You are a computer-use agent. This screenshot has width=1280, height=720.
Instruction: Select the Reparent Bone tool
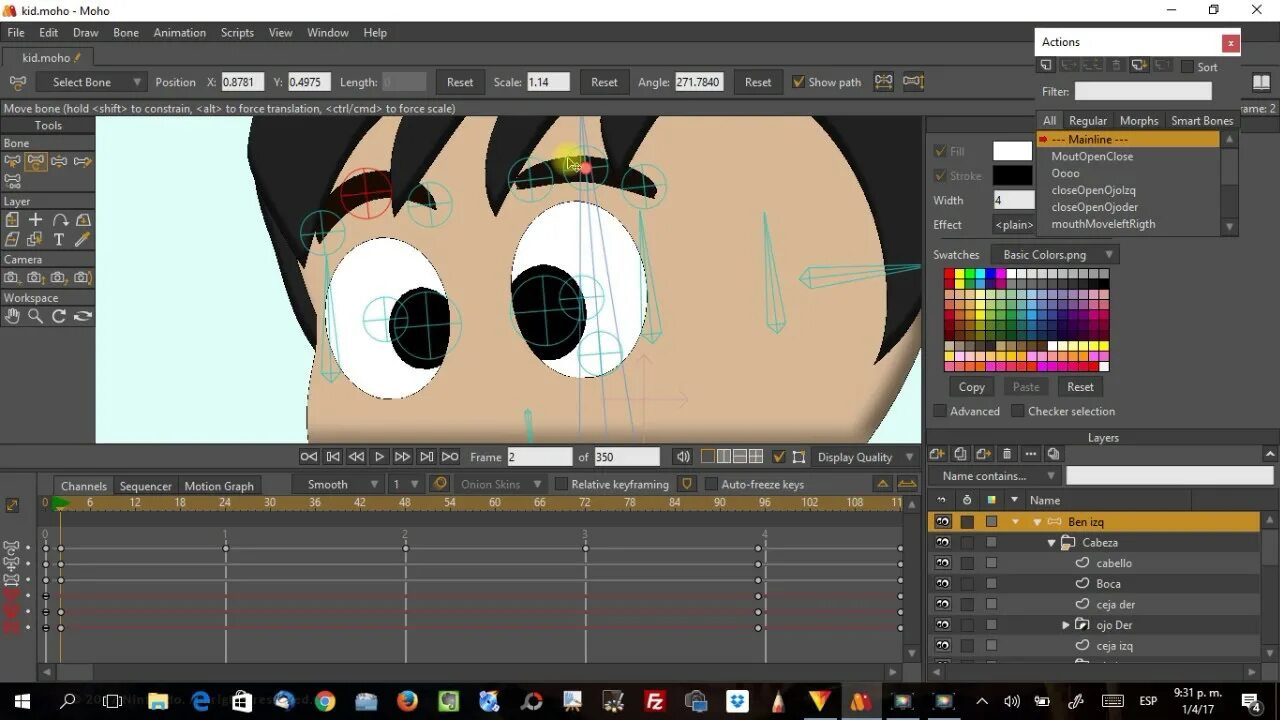pyautogui.click(x=83, y=161)
